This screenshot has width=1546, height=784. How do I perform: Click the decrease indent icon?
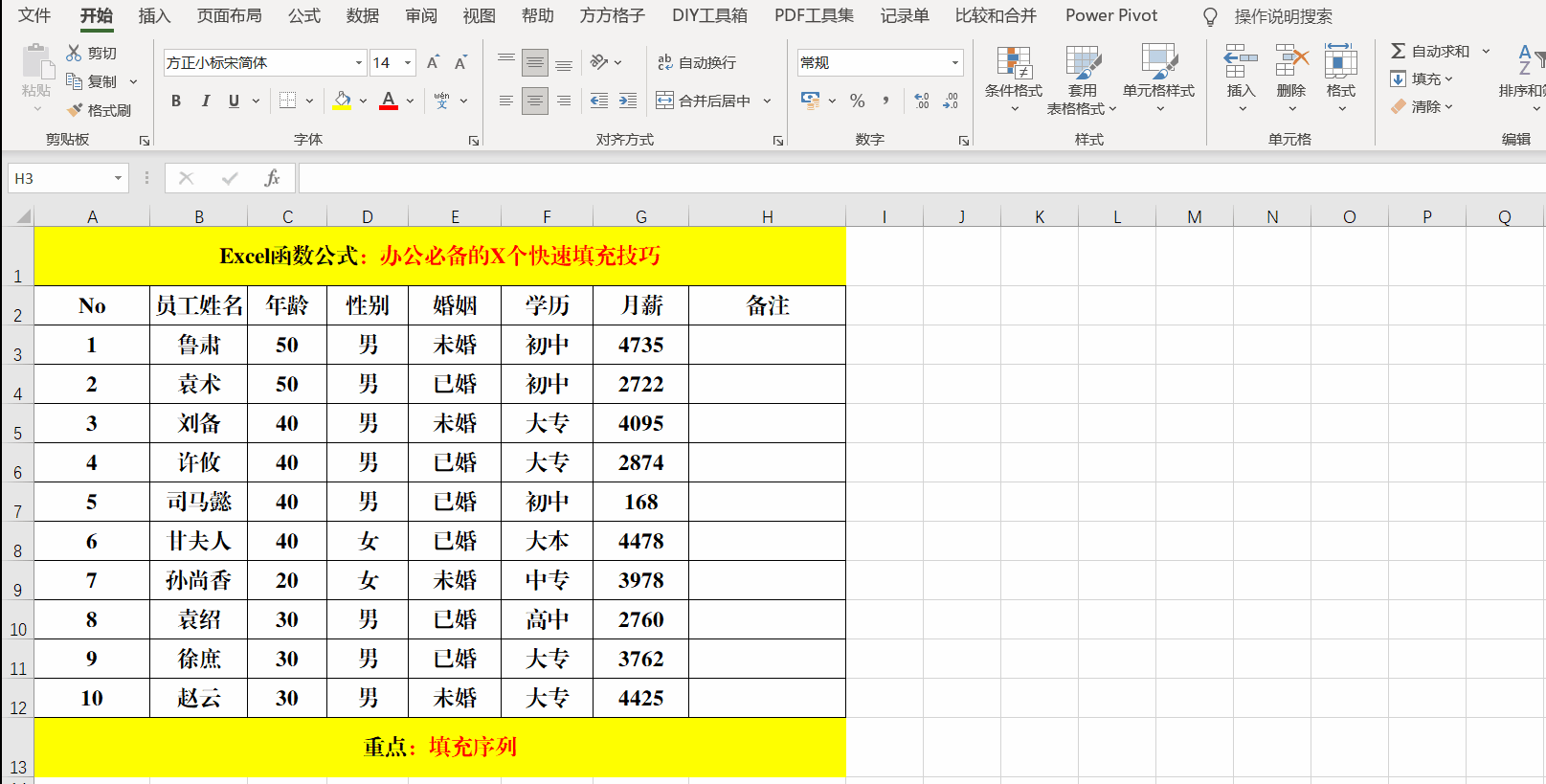[599, 101]
